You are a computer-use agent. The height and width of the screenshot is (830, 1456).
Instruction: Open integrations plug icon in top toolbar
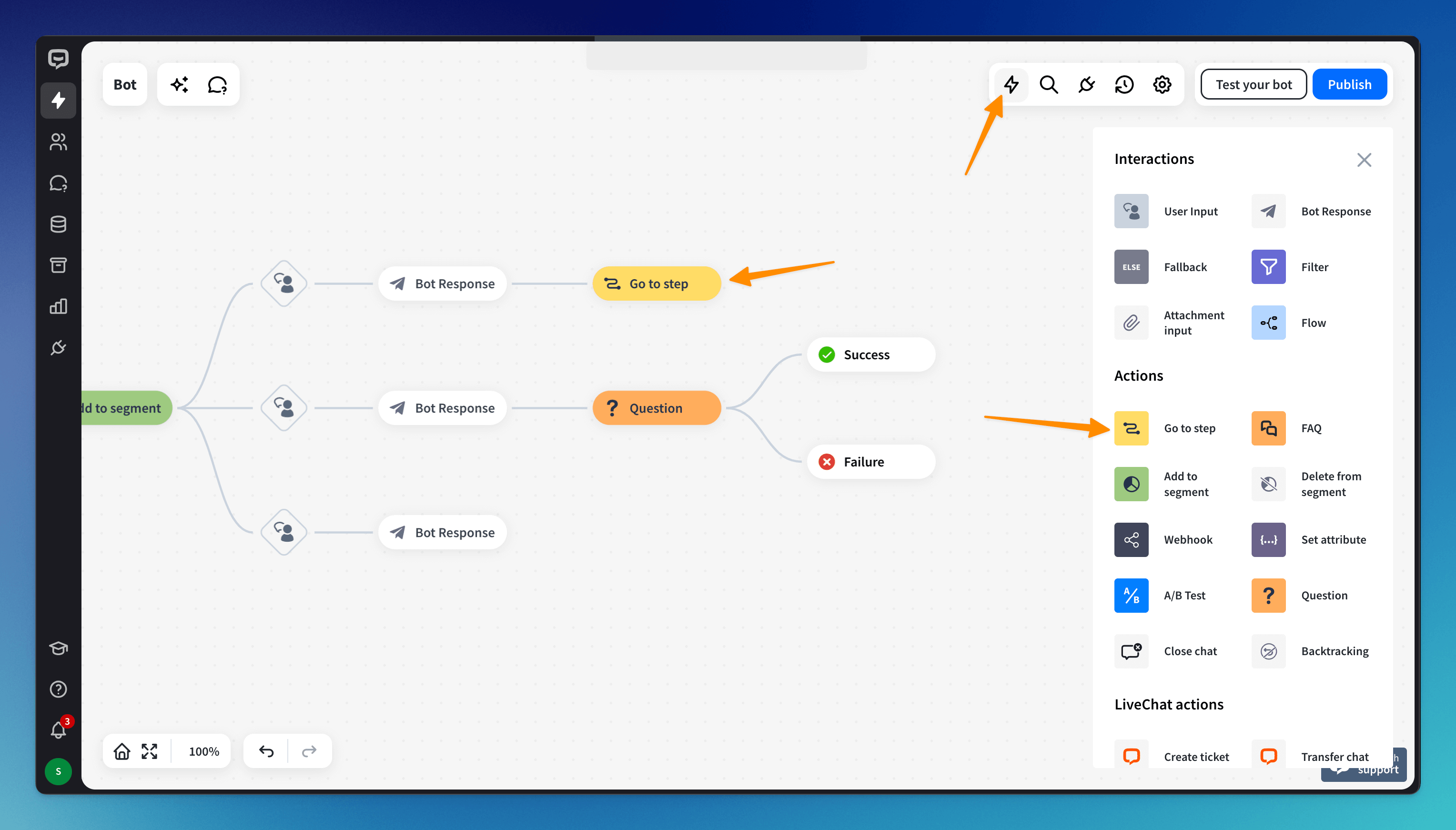pos(1086,85)
